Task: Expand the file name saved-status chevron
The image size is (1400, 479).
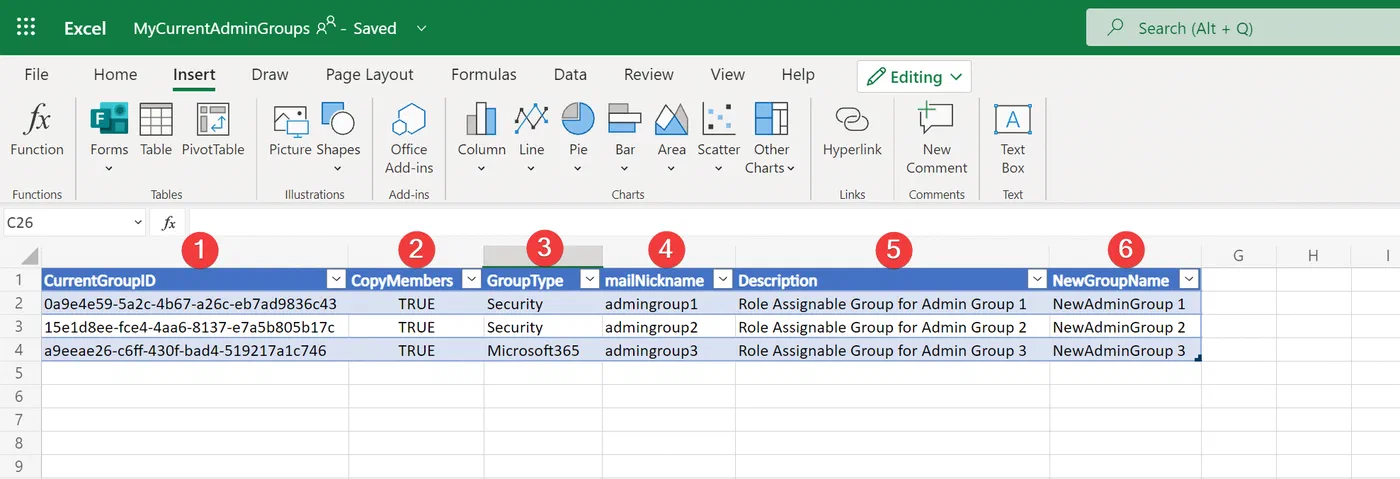Action: point(421,28)
